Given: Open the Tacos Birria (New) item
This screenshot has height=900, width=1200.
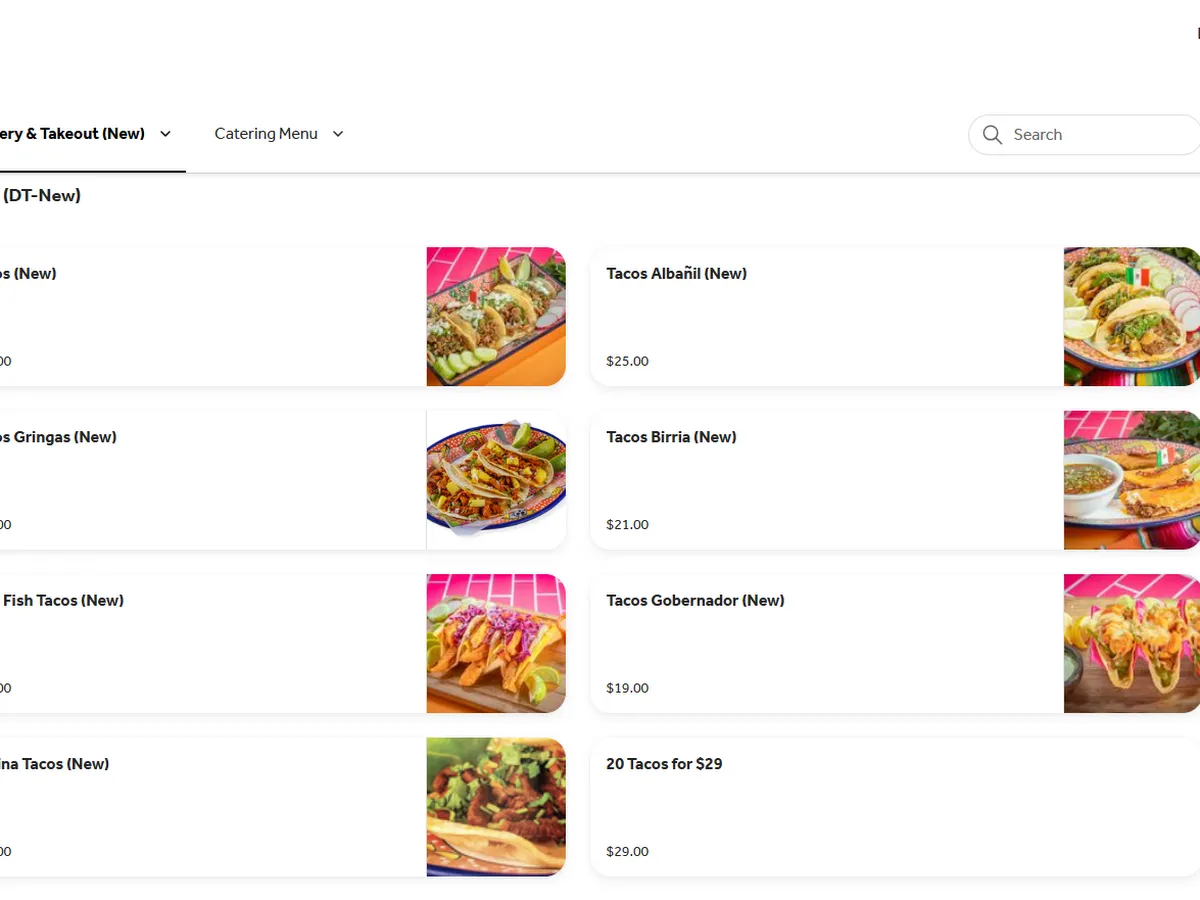Looking at the screenshot, I should tap(671, 437).
